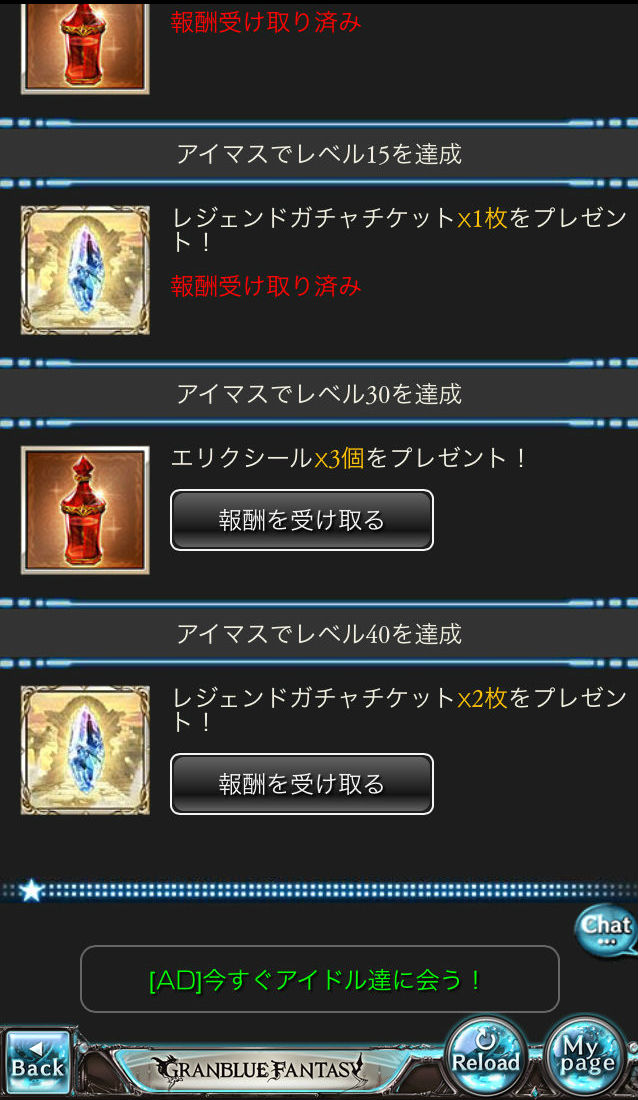Click the Elixir x3 reward text
Viewport: 638px width, 1100px height.
pyautogui.click(x=349, y=458)
